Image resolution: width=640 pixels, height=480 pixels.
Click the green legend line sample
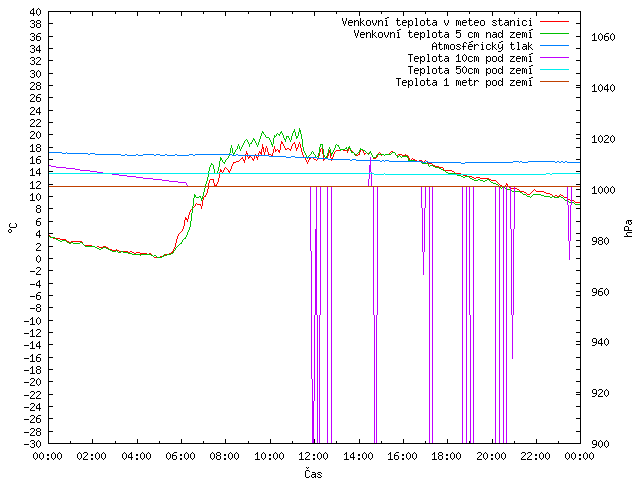(x=554, y=33)
